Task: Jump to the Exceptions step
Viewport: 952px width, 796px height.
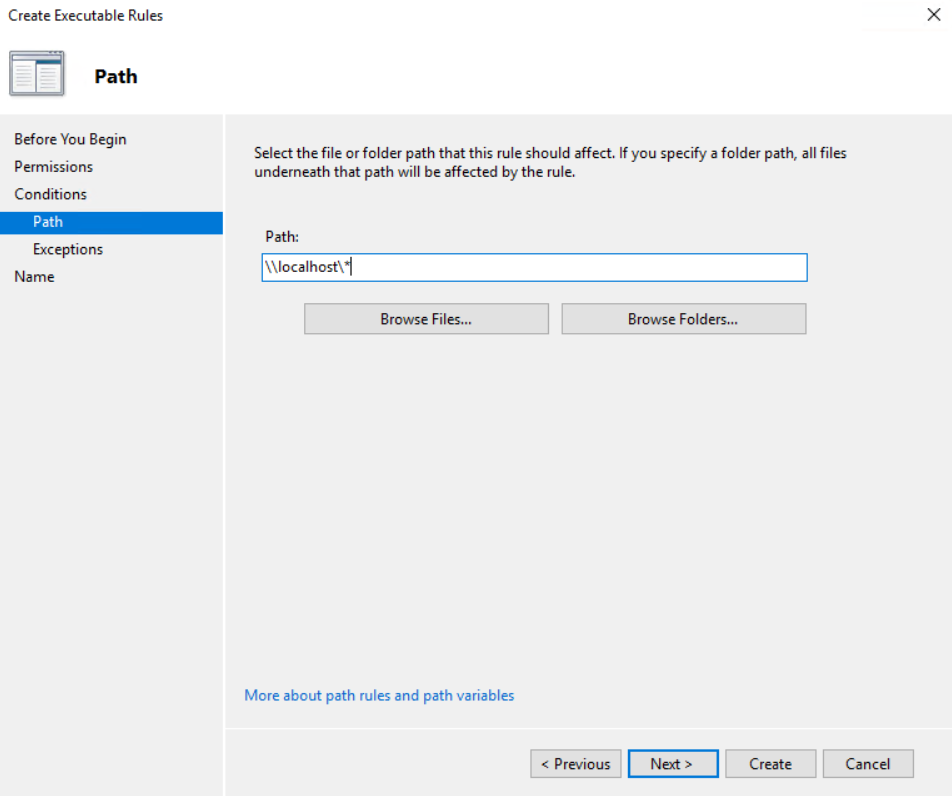Action: point(67,249)
